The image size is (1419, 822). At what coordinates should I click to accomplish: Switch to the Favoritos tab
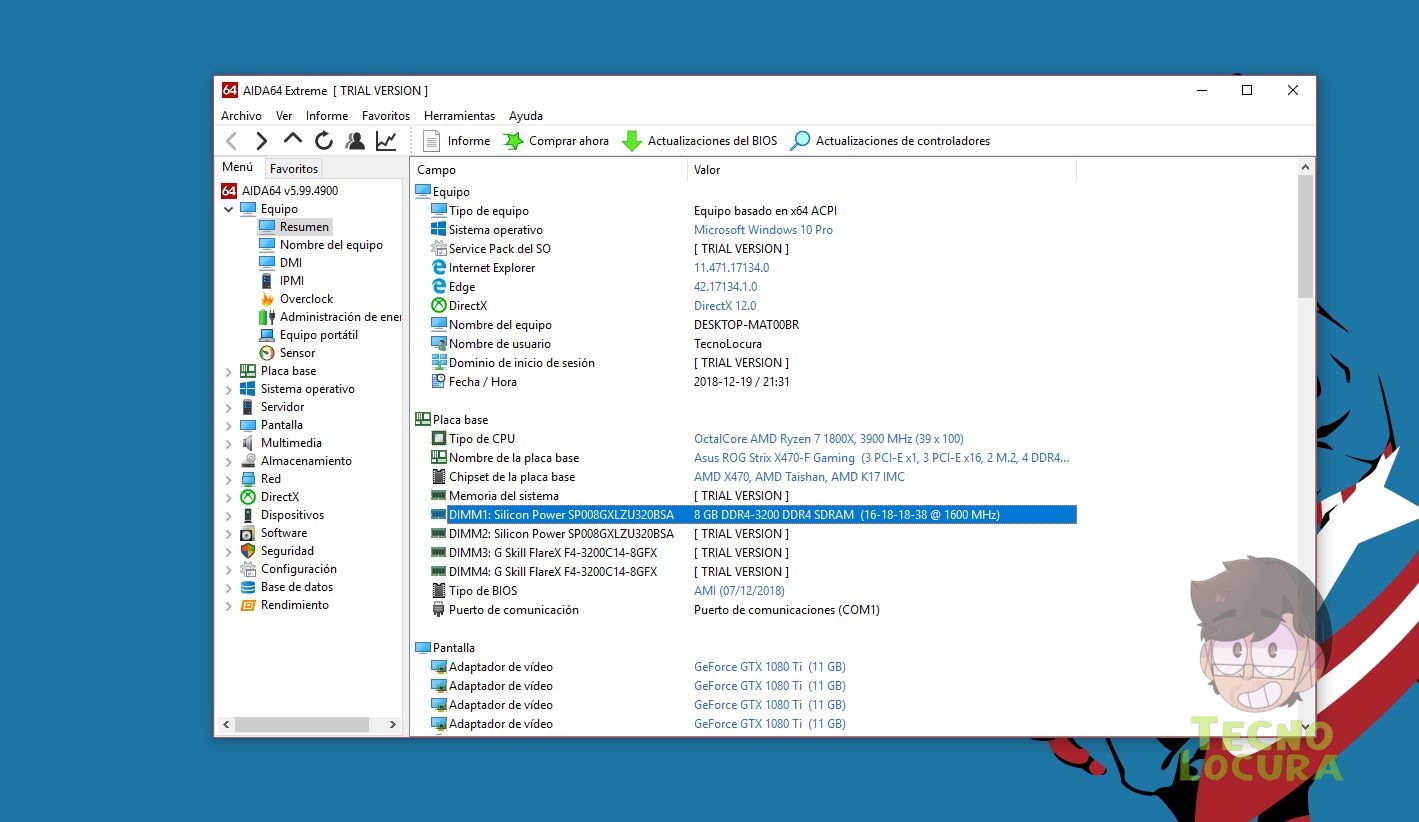click(294, 169)
